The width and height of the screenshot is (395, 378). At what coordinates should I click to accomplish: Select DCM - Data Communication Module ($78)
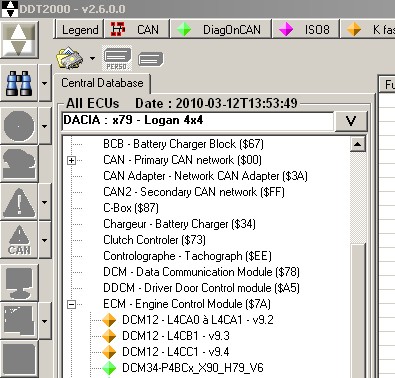201,272
